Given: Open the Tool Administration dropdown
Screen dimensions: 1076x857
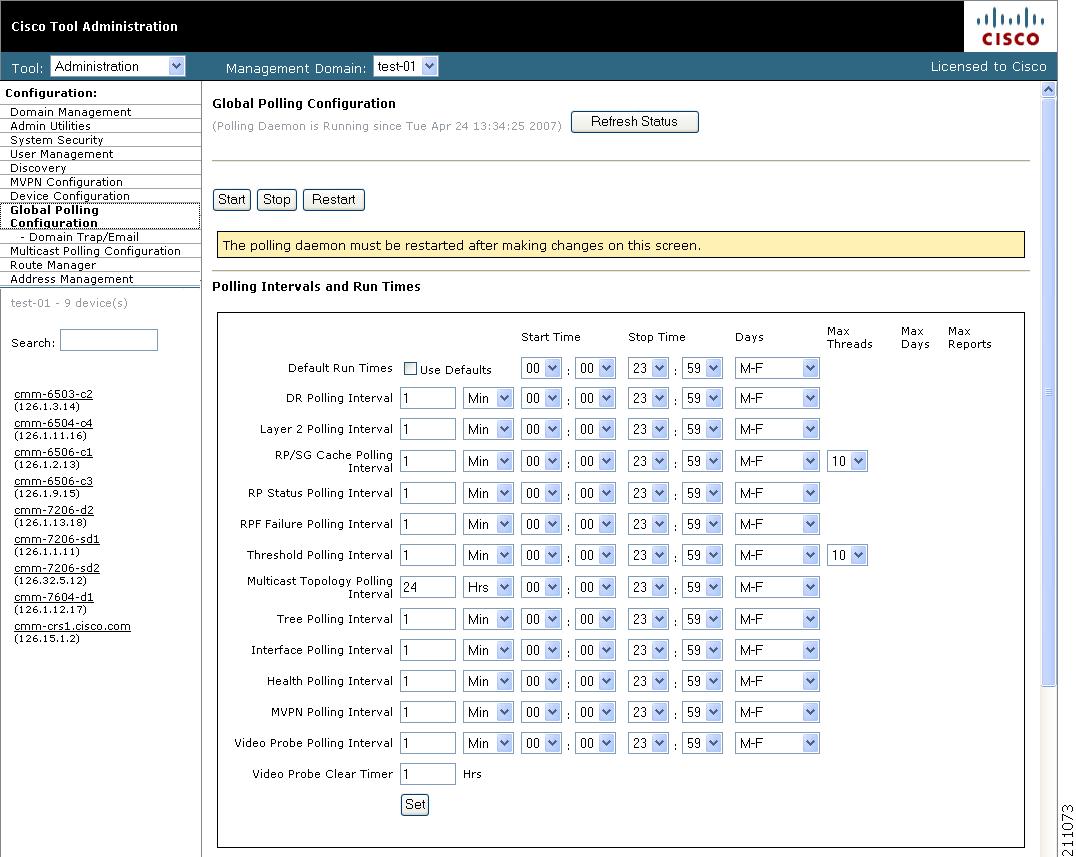Looking at the screenshot, I should (118, 67).
